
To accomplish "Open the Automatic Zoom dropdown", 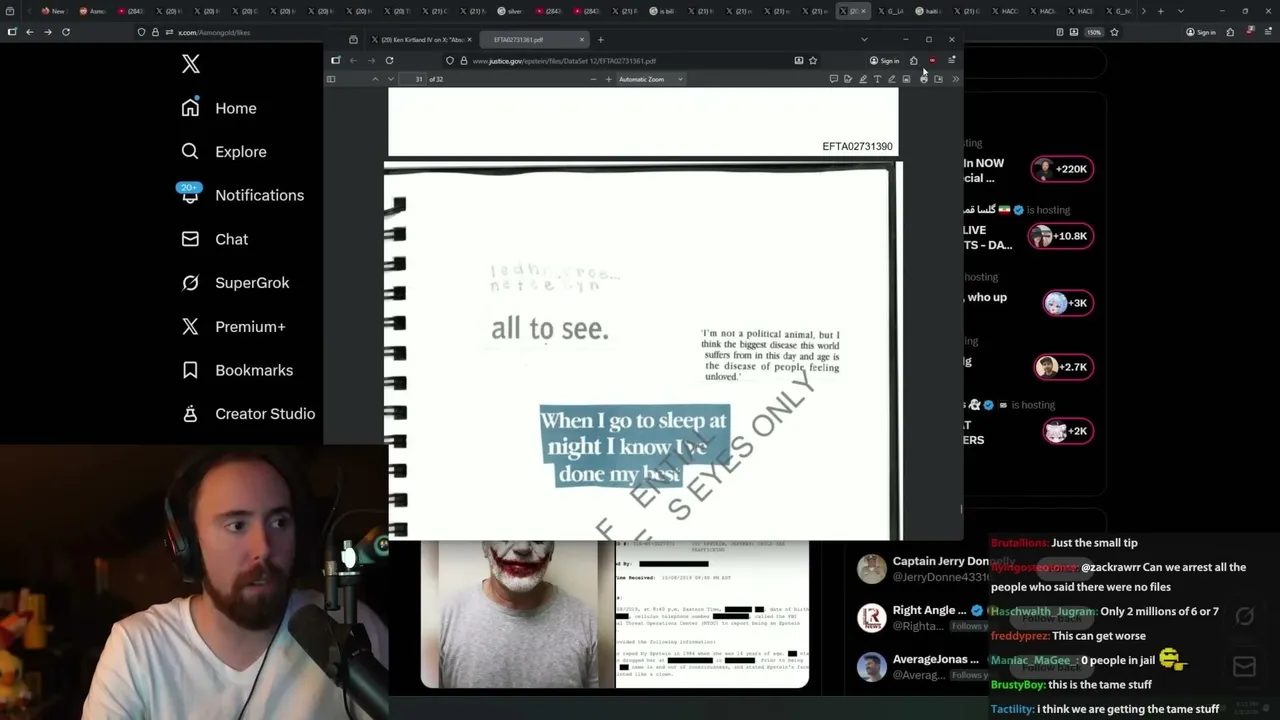I will 651,79.
